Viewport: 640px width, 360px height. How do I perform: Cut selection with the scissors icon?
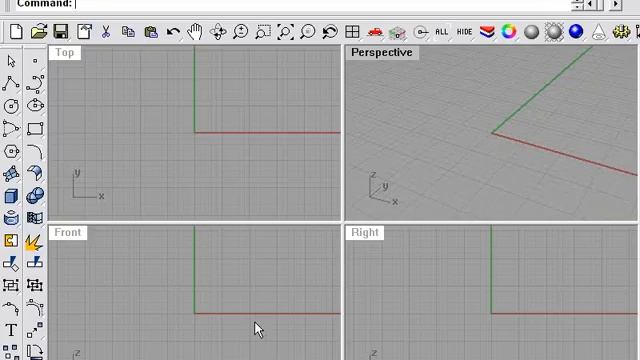[106, 31]
